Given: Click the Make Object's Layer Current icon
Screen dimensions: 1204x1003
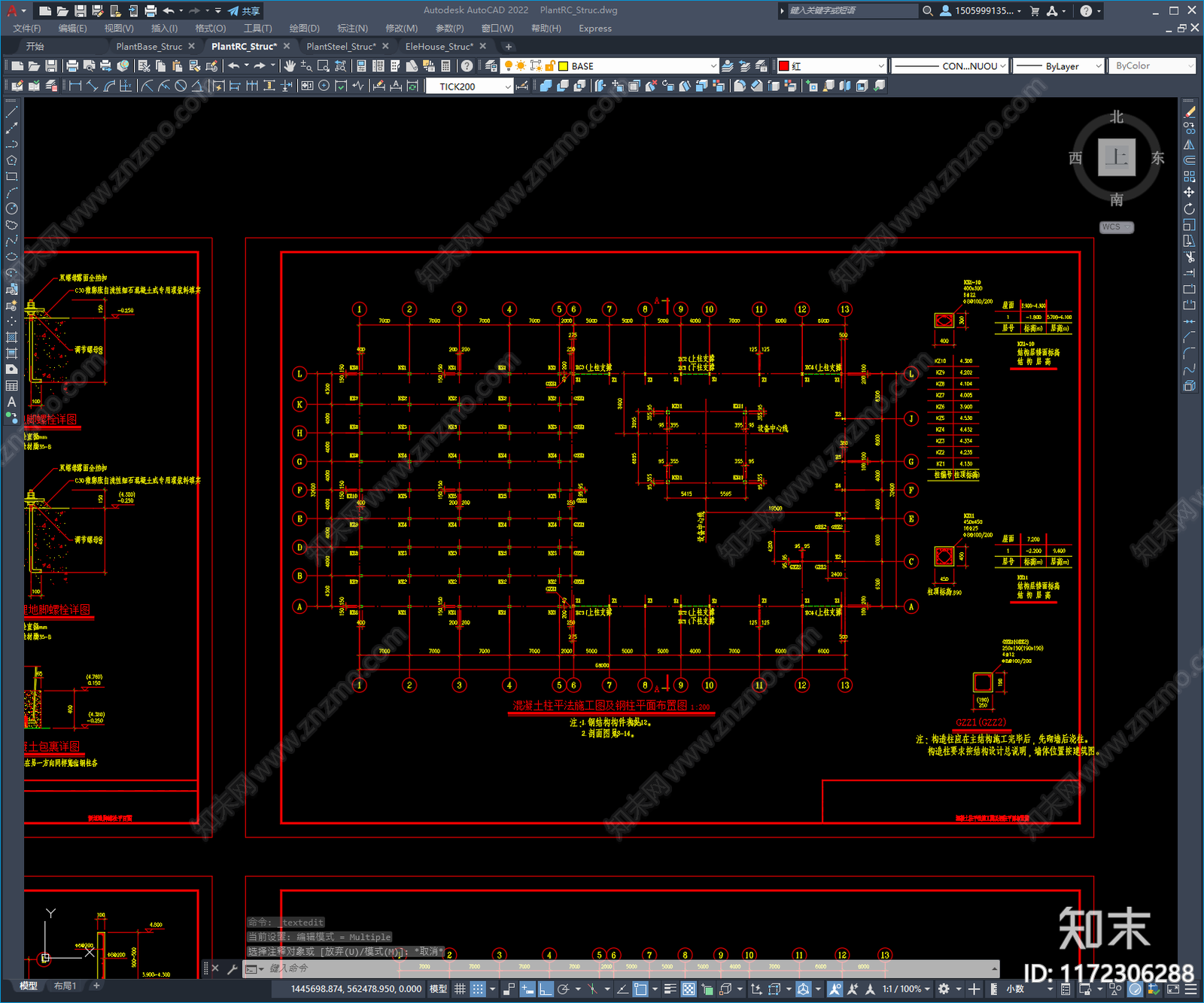Looking at the screenshot, I should tap(728, 66).
